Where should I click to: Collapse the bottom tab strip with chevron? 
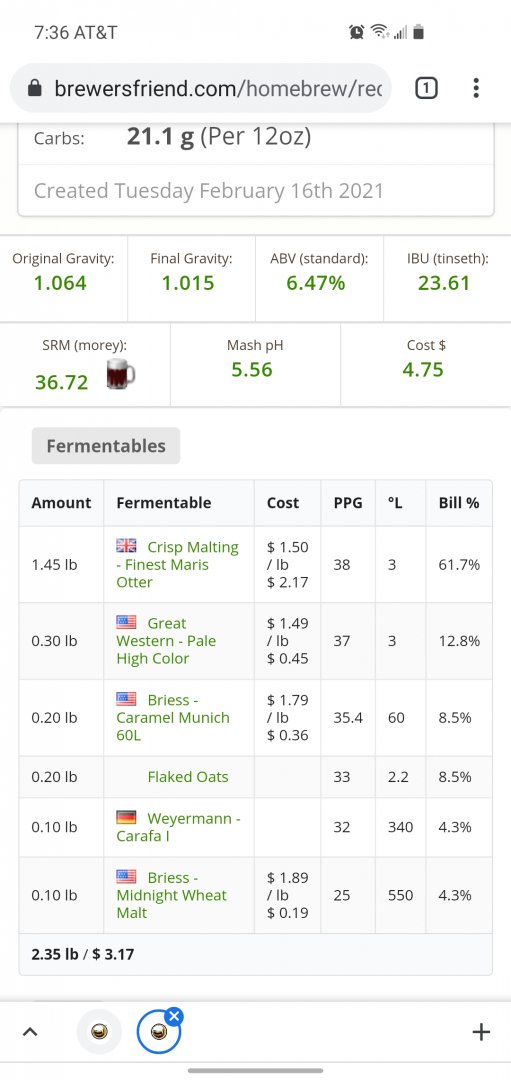pyautogui.click(x=29, y=1031)
